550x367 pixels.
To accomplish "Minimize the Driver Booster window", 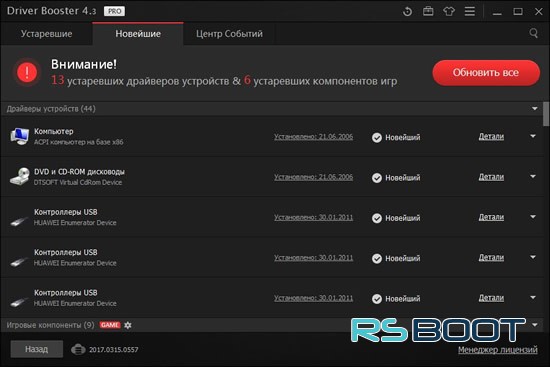I will [x=497, y=13].
